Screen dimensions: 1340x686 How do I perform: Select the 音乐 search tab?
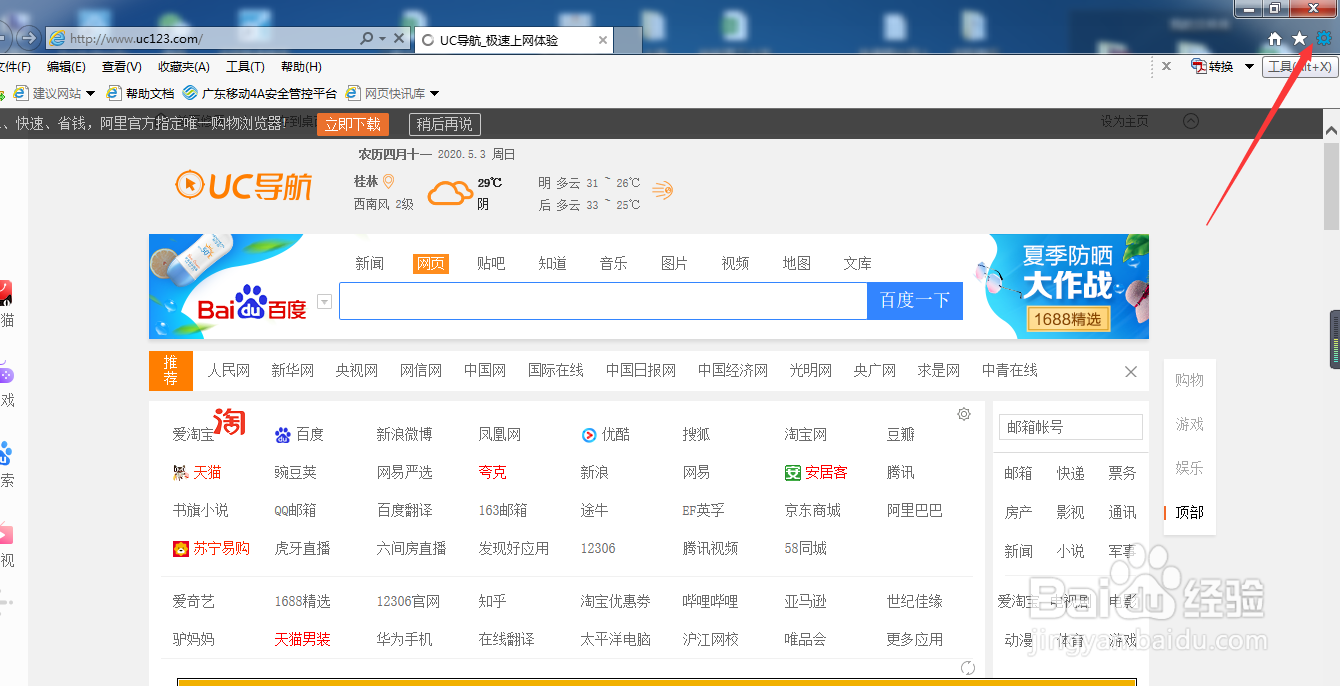[x=613, y=263]
